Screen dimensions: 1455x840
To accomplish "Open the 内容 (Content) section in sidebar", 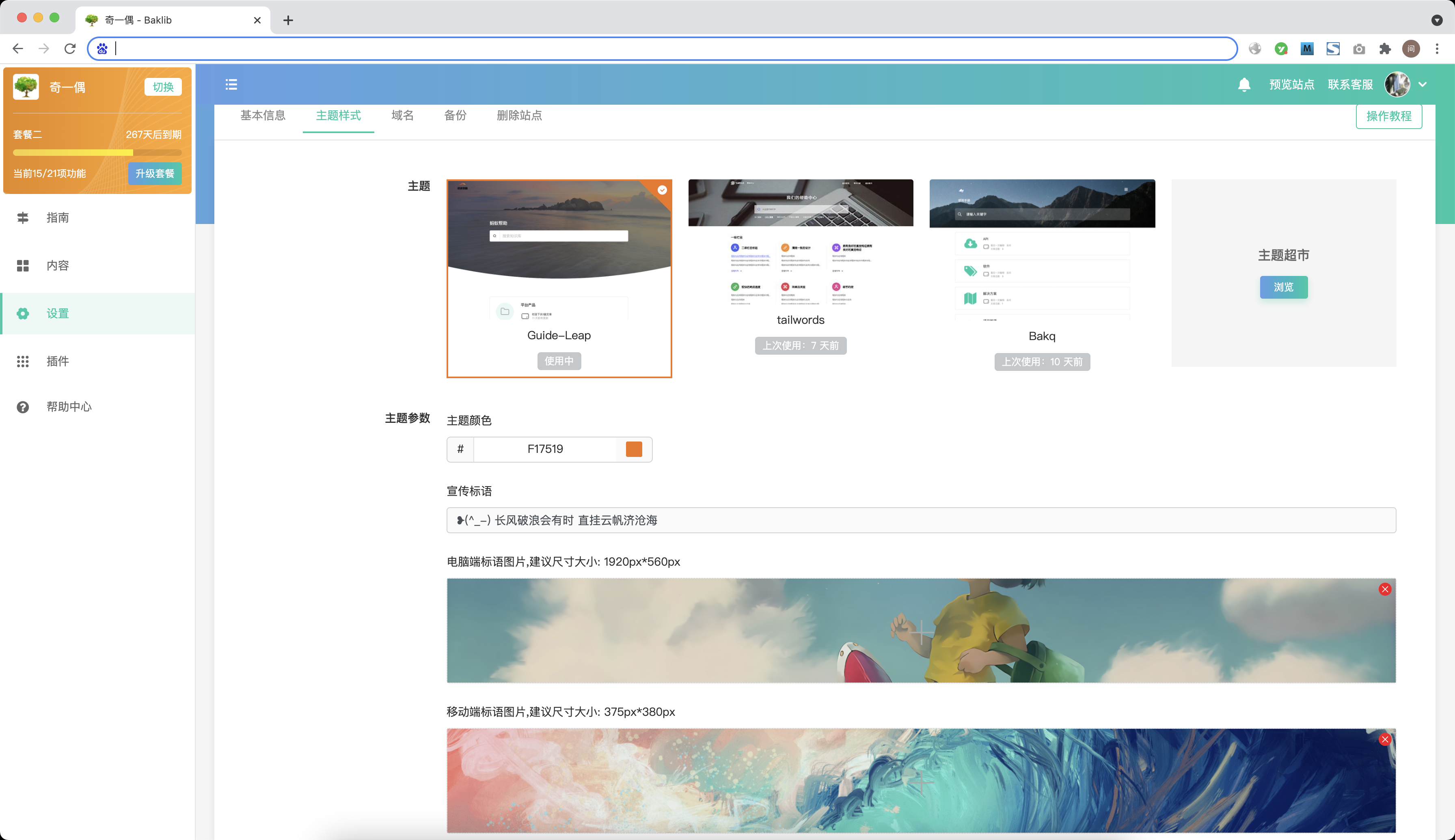I will coord(57,265).
